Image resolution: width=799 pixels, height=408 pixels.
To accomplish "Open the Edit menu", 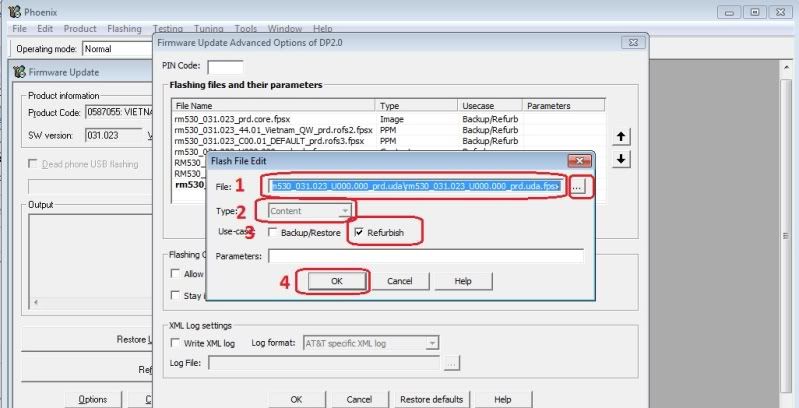I will [45, 29].
